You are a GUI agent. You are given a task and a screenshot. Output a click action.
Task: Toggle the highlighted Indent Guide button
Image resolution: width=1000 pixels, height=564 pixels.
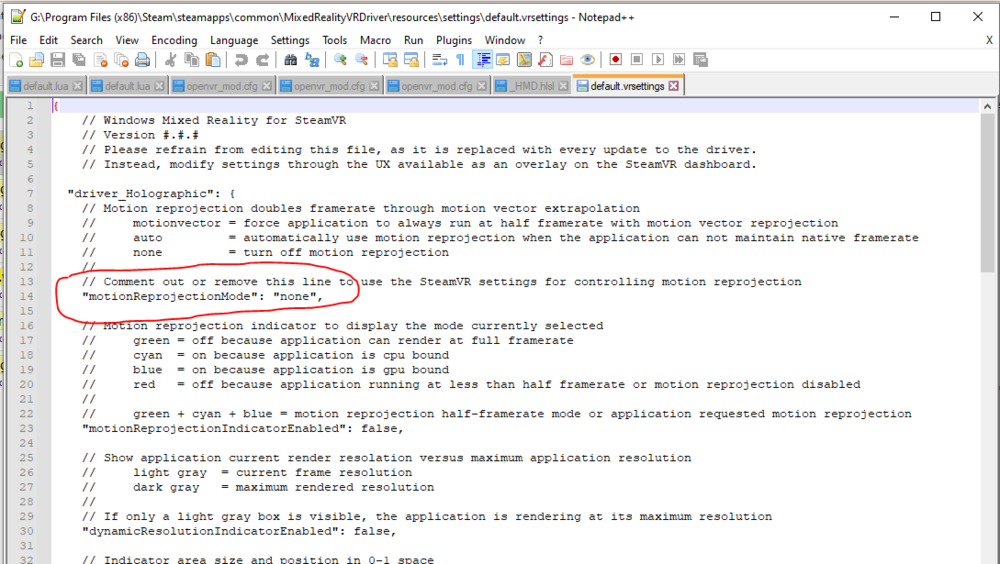point(482,60)
